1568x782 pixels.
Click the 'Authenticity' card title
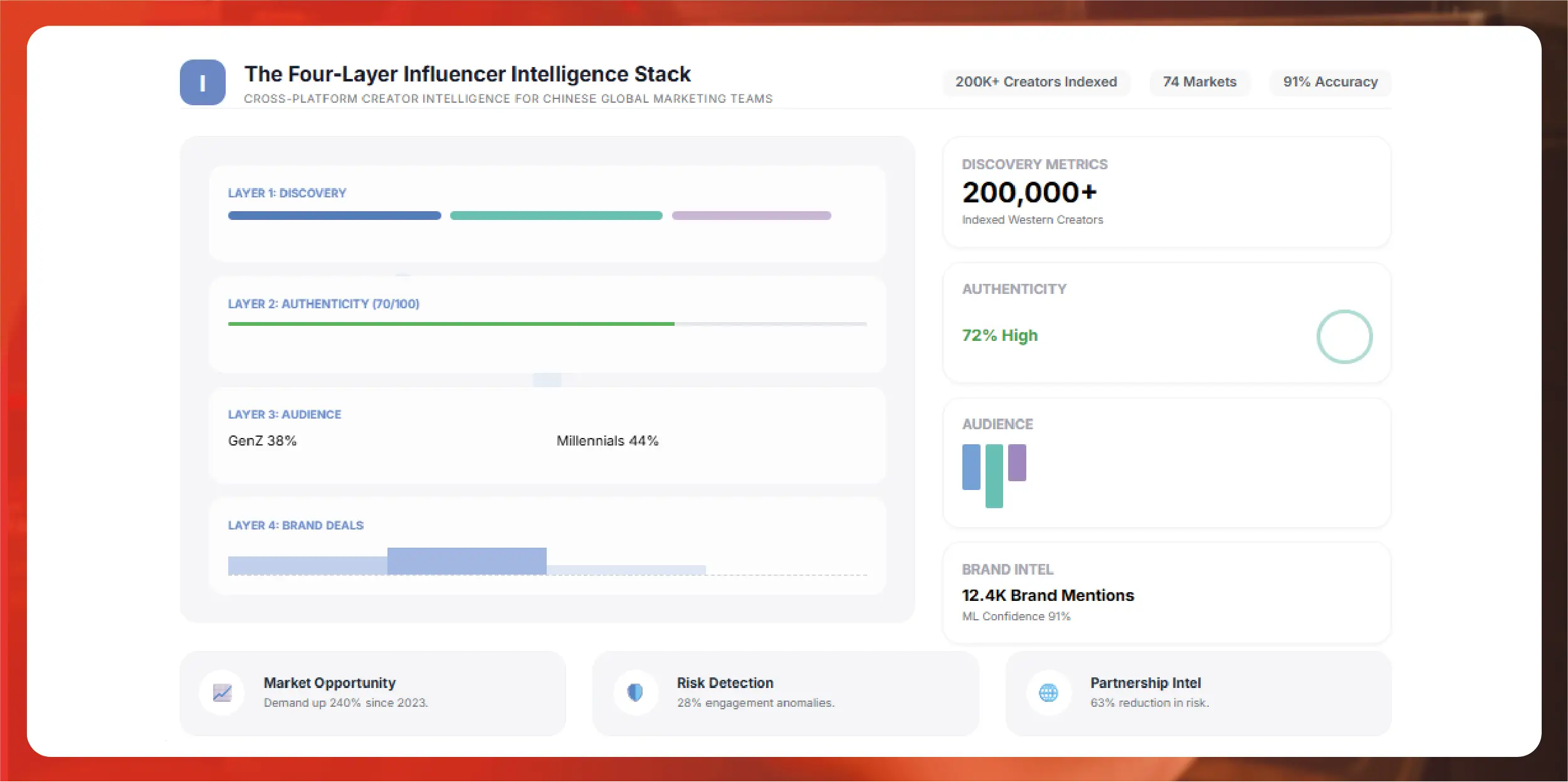pyautogui.click(x=1014, y=289)
